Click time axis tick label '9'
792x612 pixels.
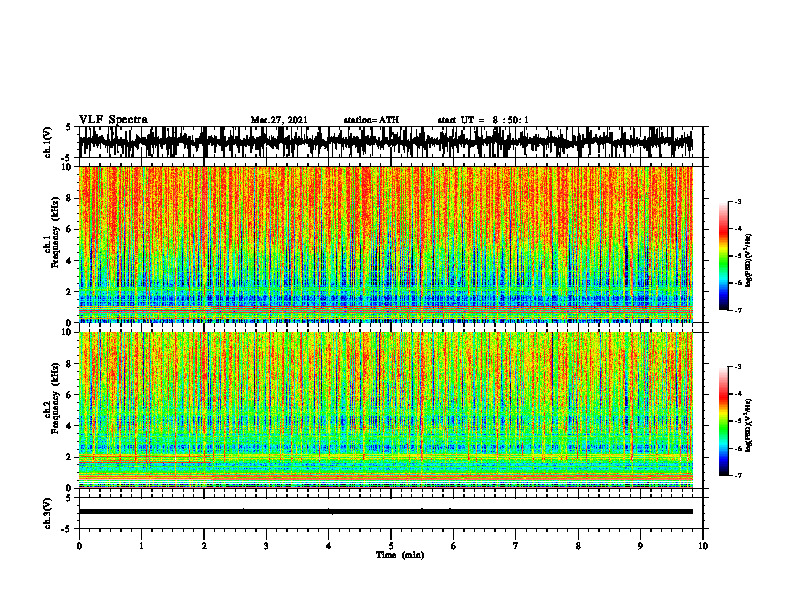(640, 546)
